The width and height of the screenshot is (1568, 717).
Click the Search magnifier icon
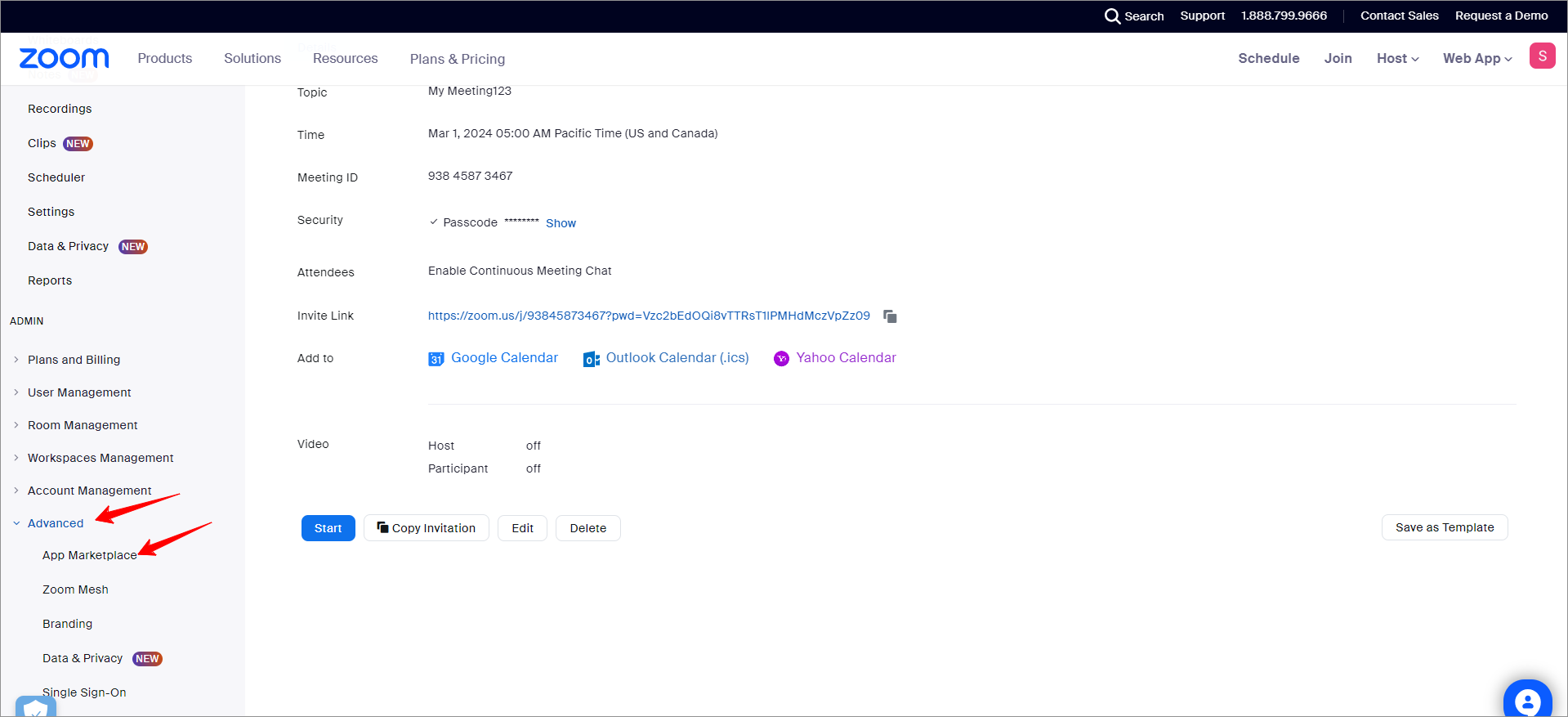pos(1112,16)
